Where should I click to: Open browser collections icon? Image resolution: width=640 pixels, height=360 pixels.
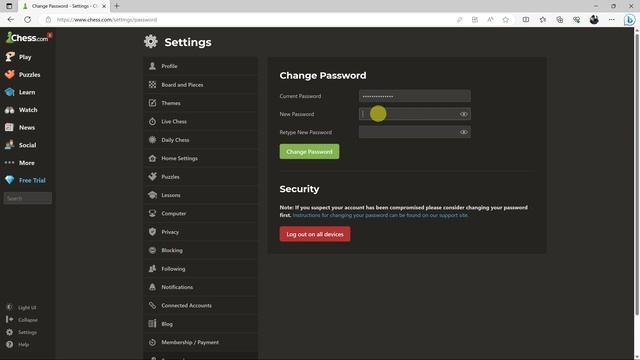point(560,20)
